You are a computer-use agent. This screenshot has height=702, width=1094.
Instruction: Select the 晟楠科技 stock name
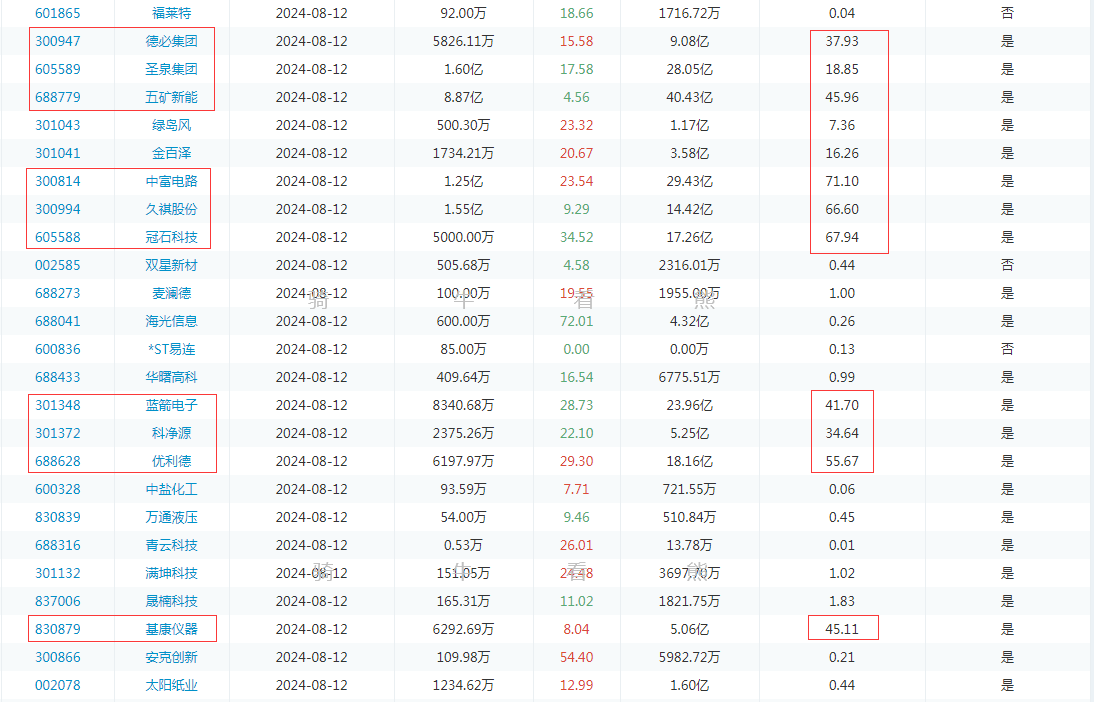pyautogui.click(x=172, y=601)
